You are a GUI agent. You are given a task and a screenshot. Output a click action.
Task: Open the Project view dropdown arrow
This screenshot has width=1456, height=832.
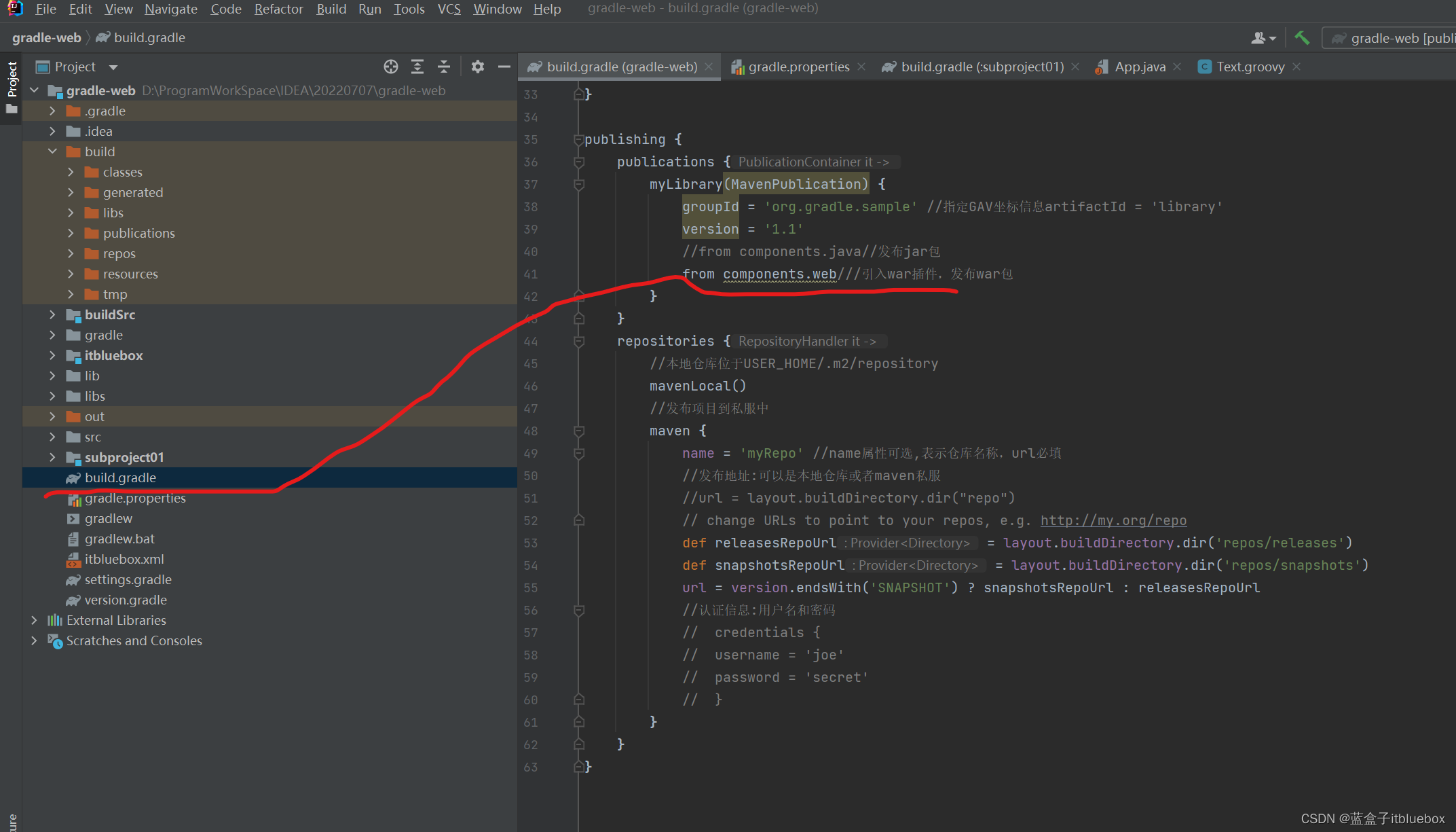(x=113, y=67)
